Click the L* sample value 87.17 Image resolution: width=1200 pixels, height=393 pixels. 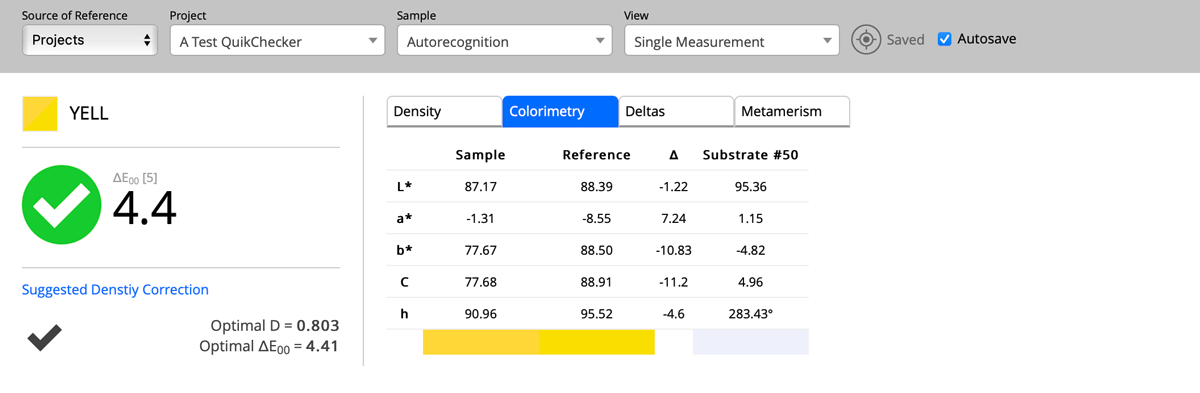pyautogui.click(x=481, y=187)
